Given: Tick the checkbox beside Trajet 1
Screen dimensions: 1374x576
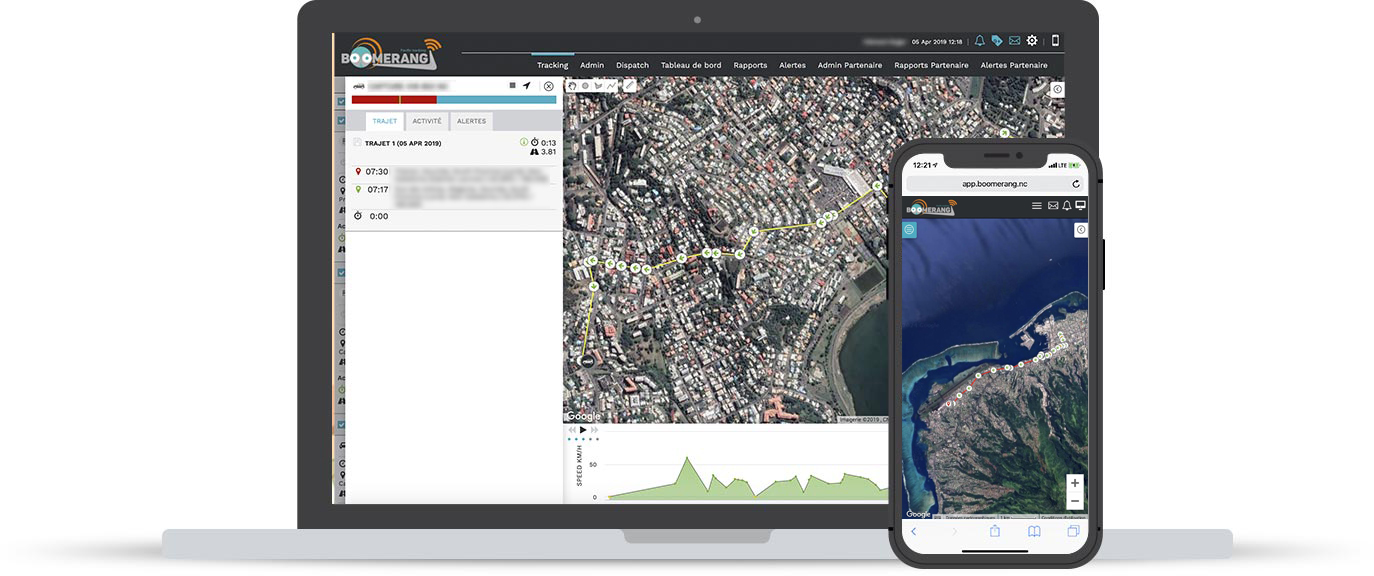Looking at the screenshot, I should coord(357,143).
